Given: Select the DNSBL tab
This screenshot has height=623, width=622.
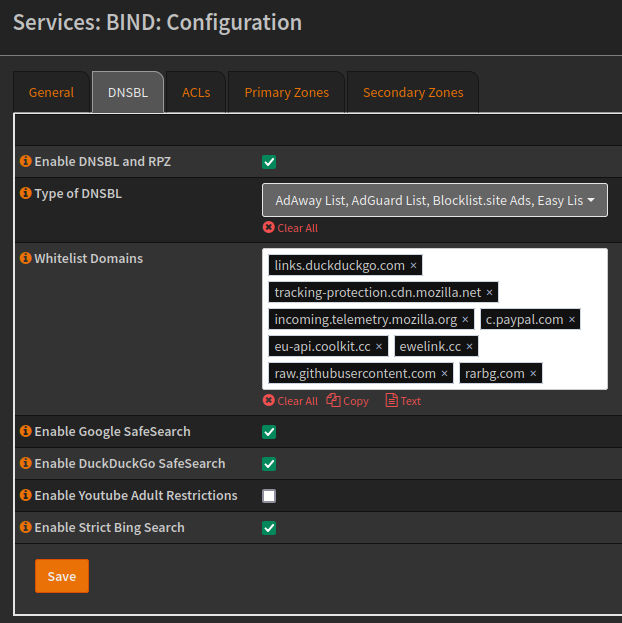Looking at the screenshot, I should coord(128,92).
